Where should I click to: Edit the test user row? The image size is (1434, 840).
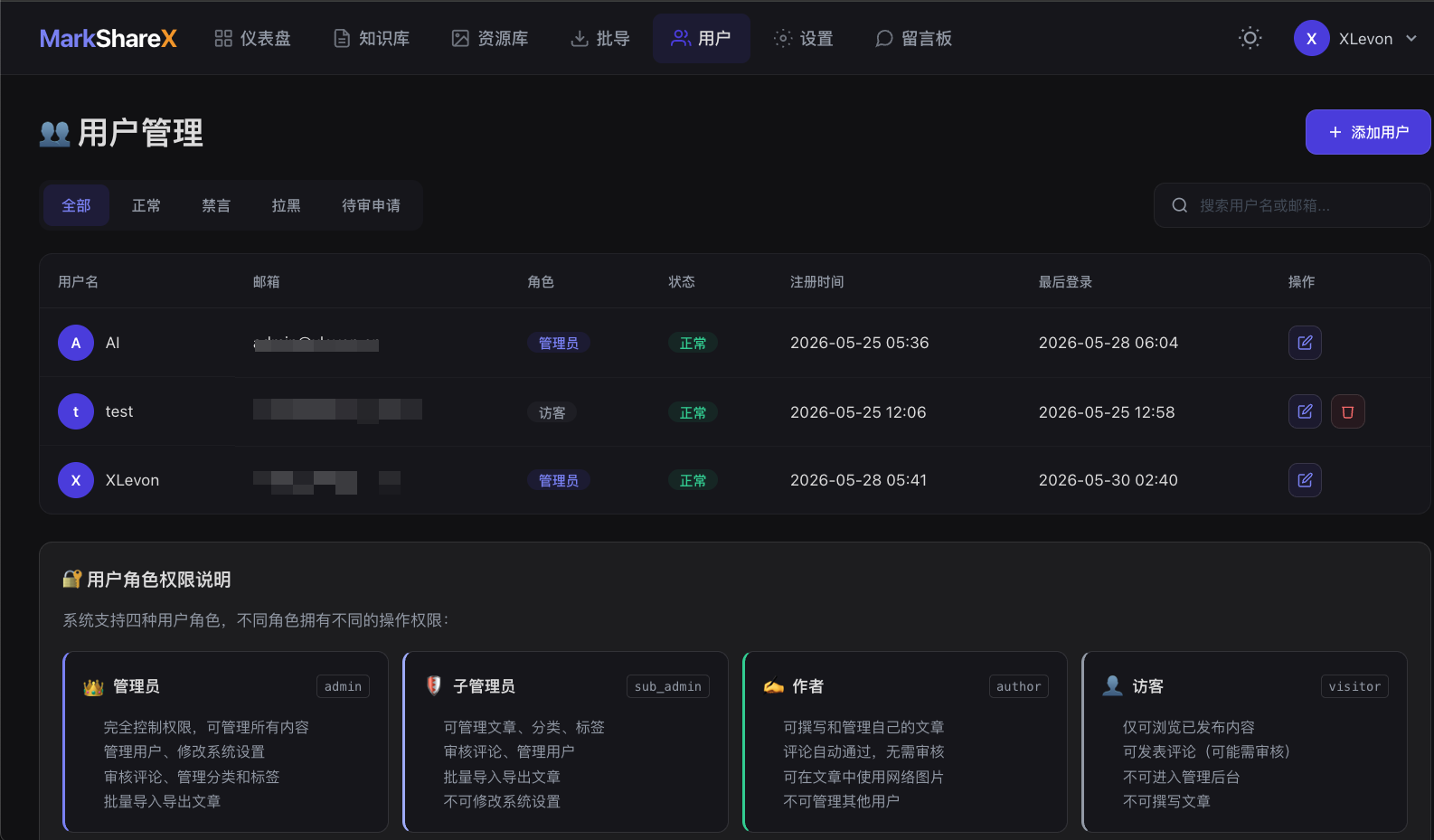point(1305,411)
